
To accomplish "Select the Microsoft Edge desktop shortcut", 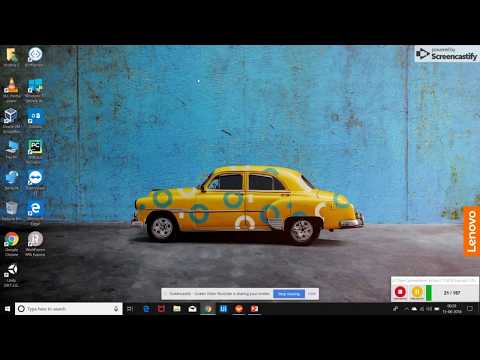I will (x=35, y=213).
